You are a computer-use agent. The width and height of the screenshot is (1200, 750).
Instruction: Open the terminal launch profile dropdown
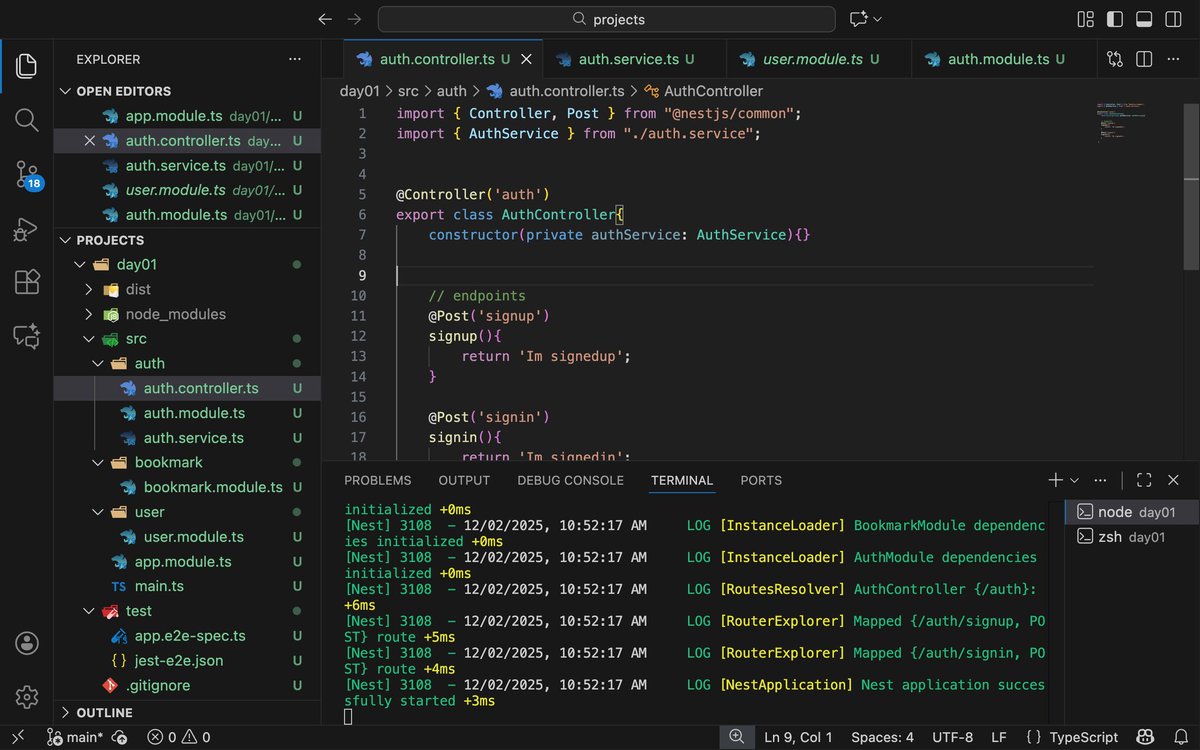tap(1073, 480)
